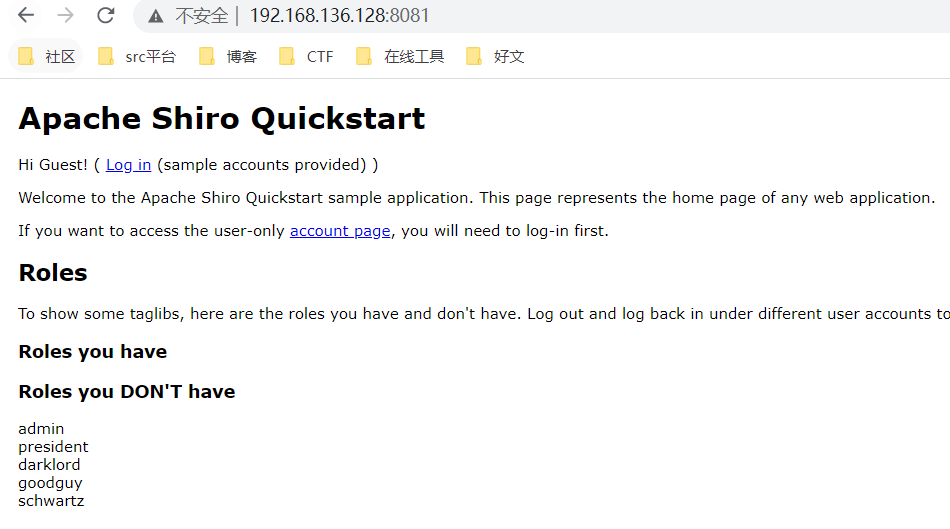Screen dimensions: 950x529
Task: Open the 好文 bookmark folder
Action: [x=495, y=56]
